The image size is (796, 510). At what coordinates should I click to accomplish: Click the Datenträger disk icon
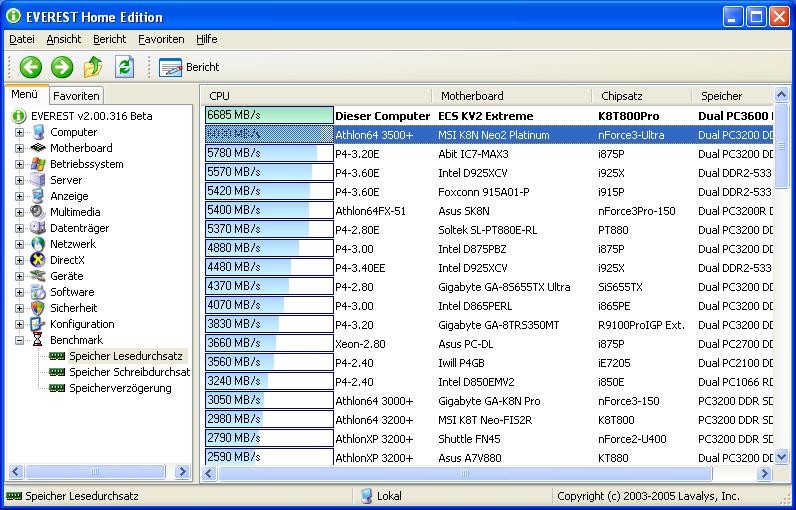[38, 228]
